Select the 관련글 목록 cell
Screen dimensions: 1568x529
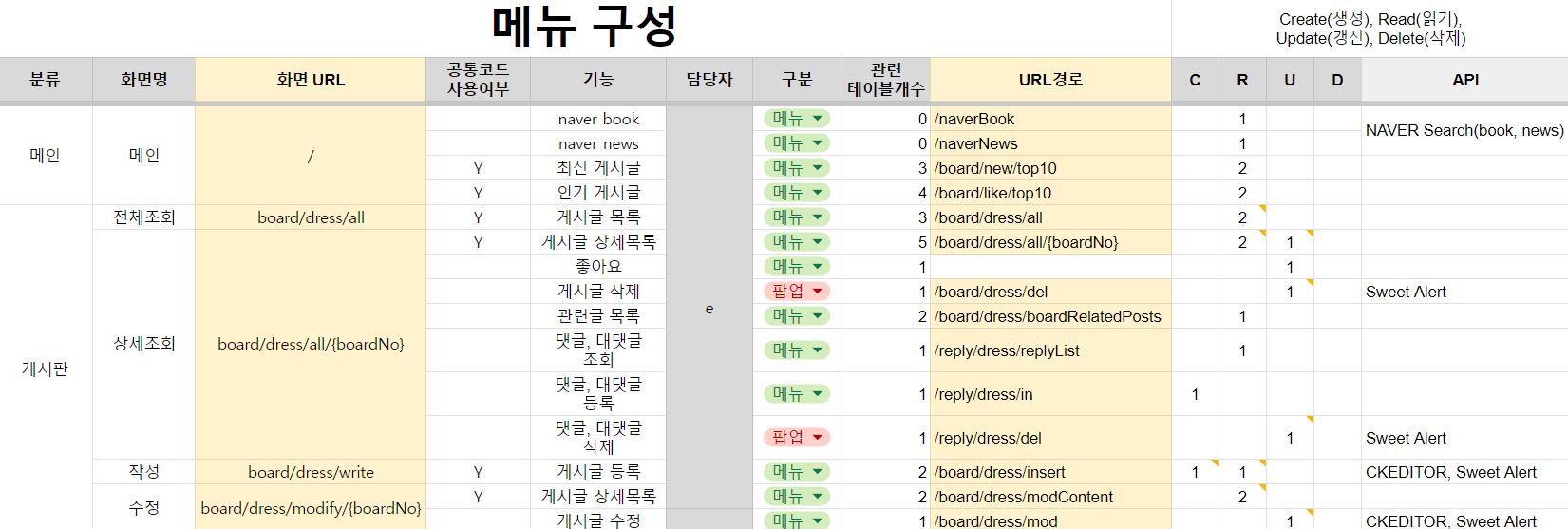coord(598,316)
